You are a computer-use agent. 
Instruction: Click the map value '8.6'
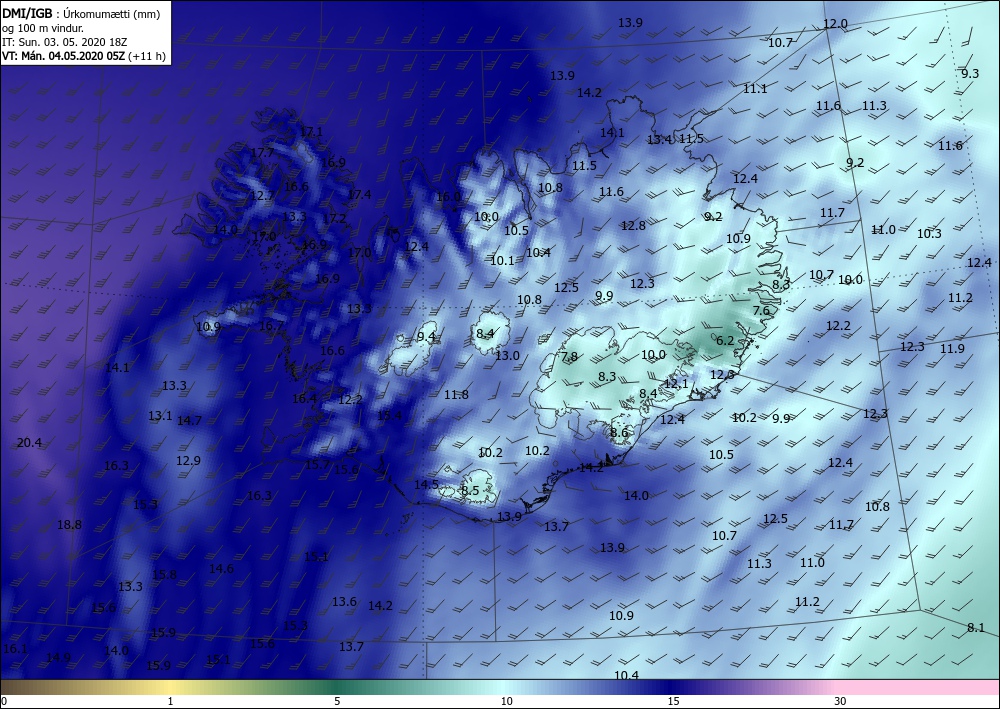[x=619, y=433]
